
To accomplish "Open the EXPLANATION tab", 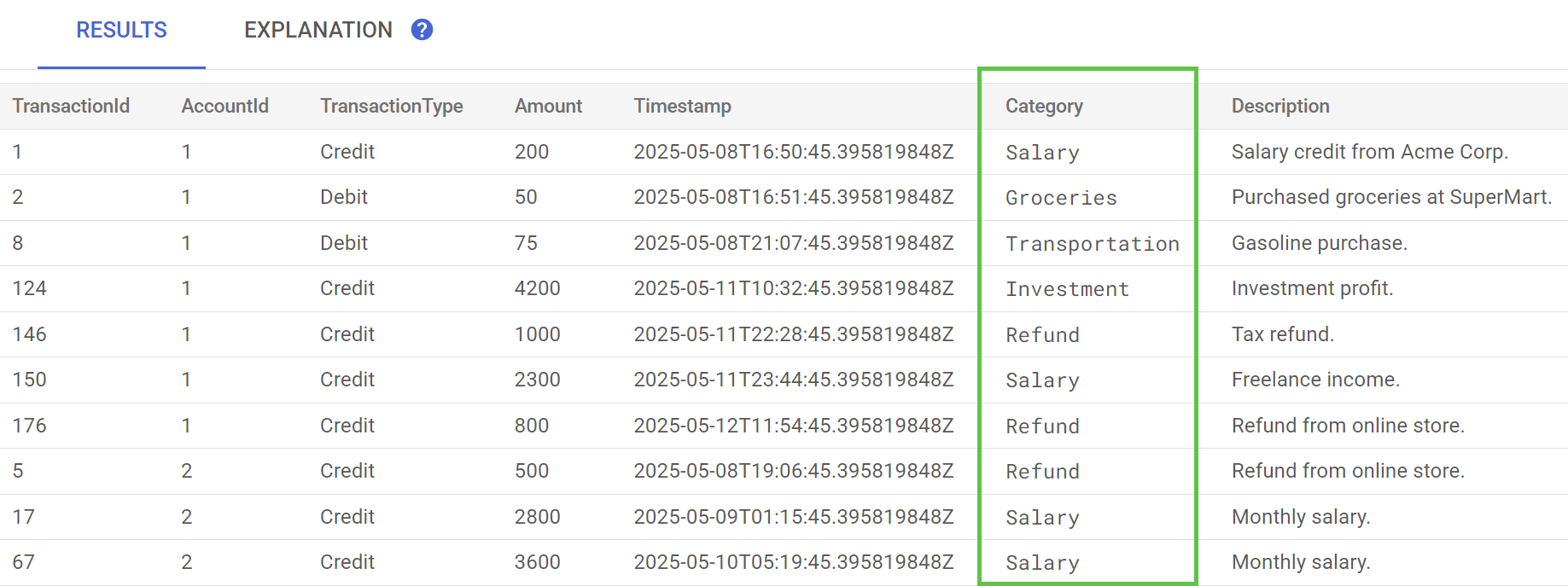I will (318, 31).
